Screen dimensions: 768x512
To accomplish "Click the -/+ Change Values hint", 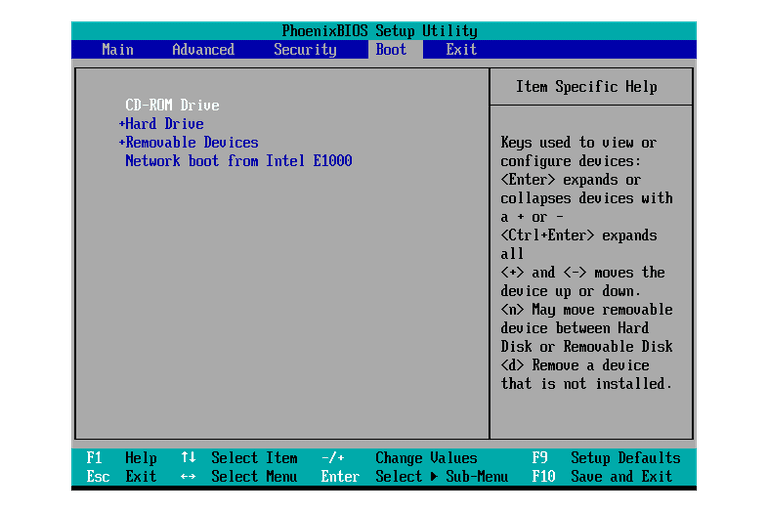I will pyautogui.click(x=399, y=458).
